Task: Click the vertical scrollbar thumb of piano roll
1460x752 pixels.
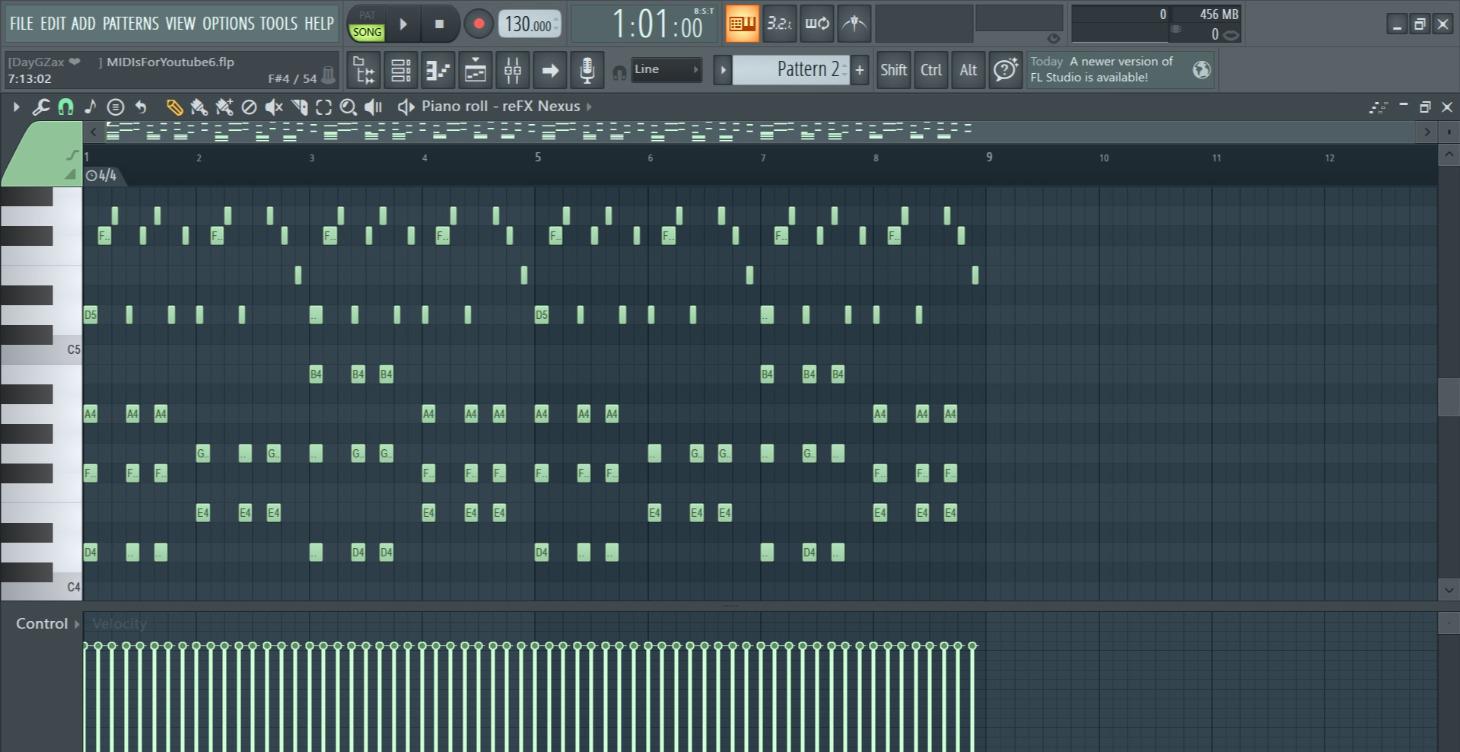Action: [x=1448, y=397]
